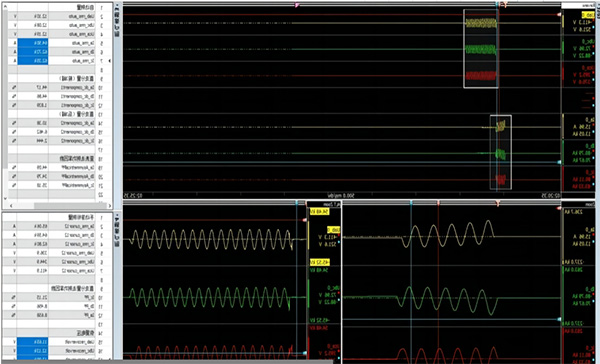Screen dimensions: 600x364
Task: Select the cyan cursor handle on the main ruler
Action: (497, 5)
